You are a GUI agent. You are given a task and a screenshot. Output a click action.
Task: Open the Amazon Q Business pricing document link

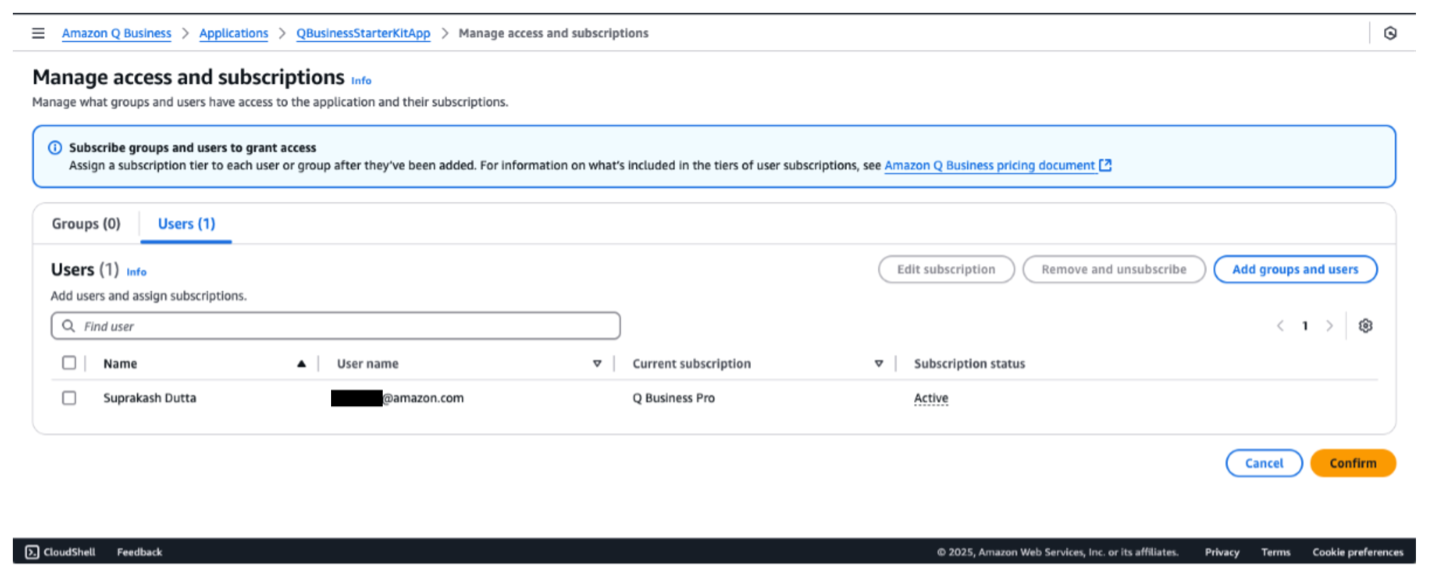[990, 165]
